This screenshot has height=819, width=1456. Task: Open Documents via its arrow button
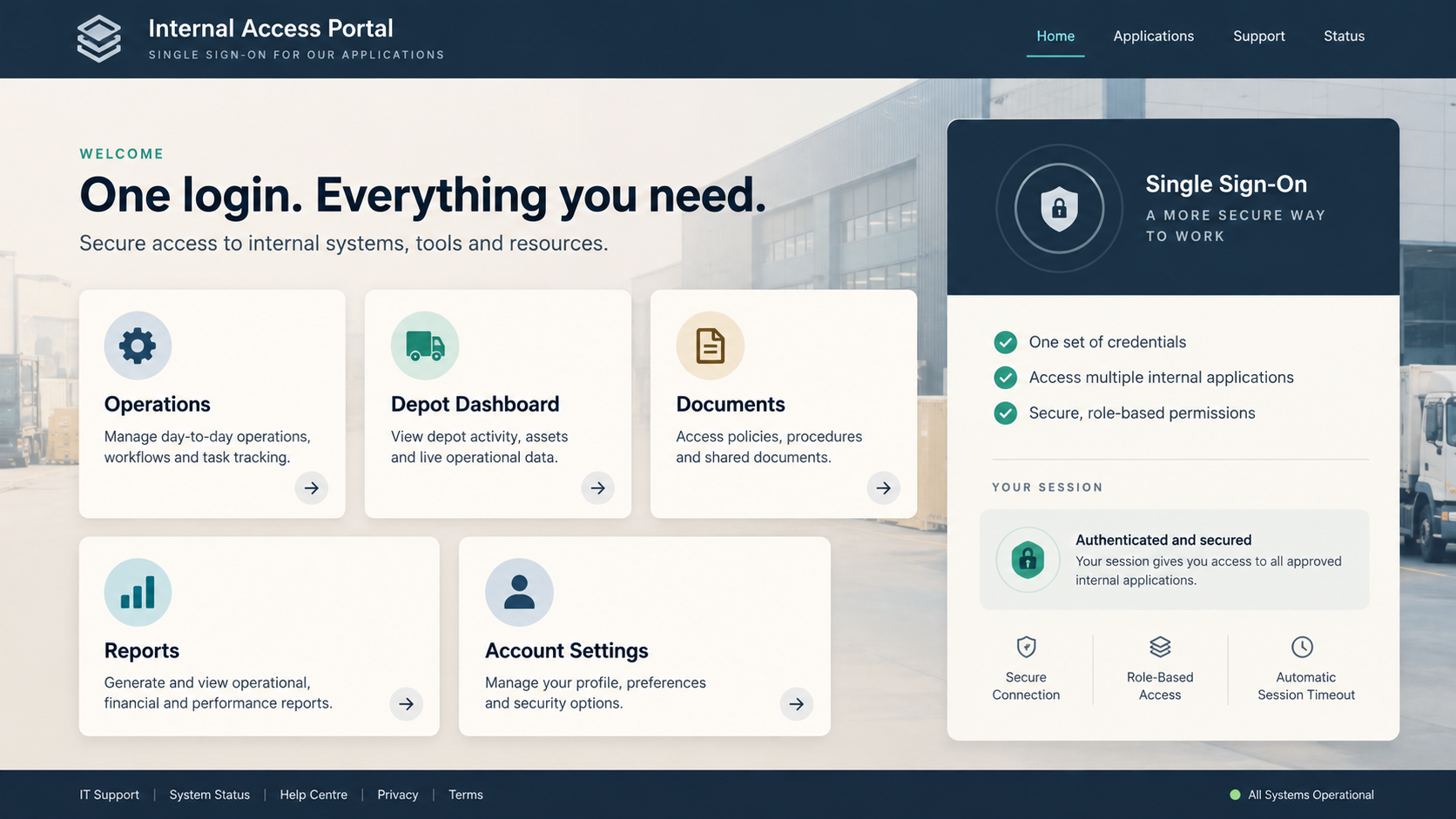click(883, 488)
